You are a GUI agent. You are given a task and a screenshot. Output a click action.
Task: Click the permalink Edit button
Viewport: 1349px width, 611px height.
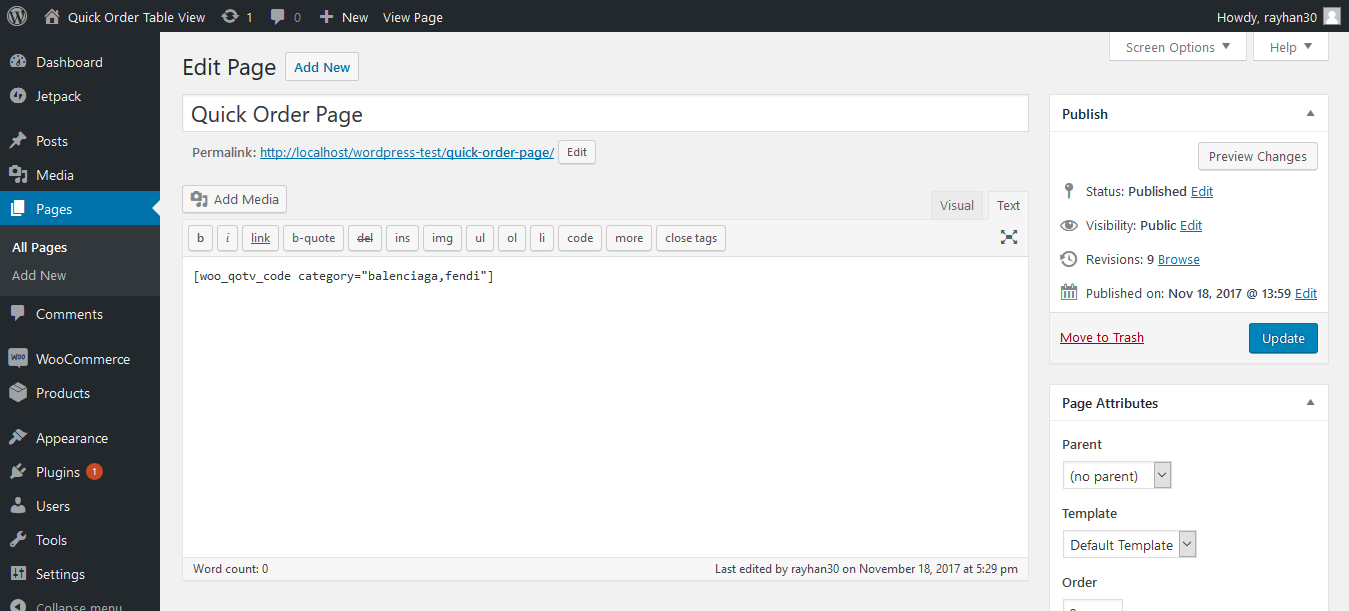(x=577, y=152)
